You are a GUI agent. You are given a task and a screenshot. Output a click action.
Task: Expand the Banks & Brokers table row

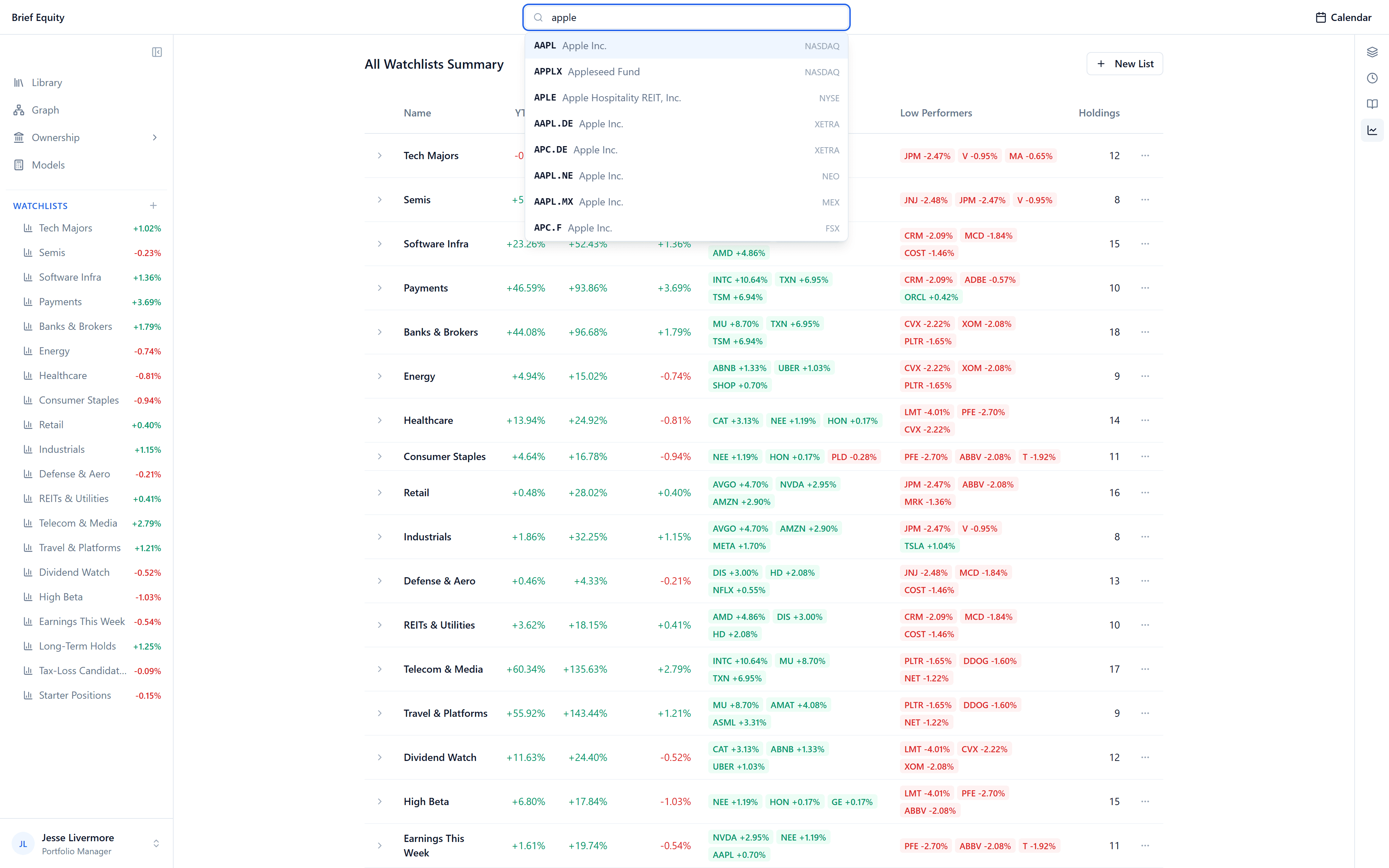coord(379,332)
